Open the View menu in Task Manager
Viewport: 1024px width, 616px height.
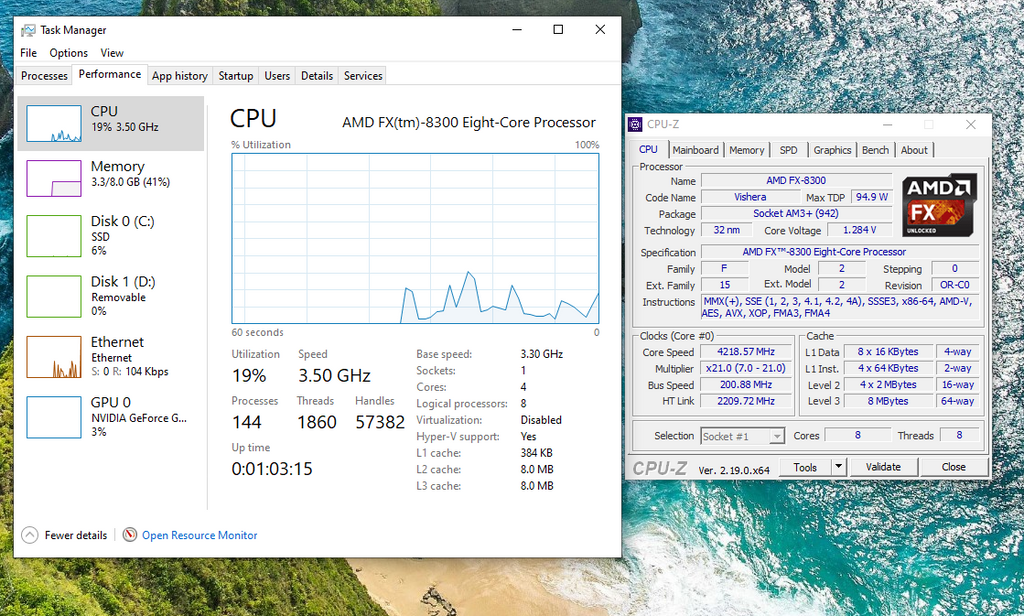112,53
